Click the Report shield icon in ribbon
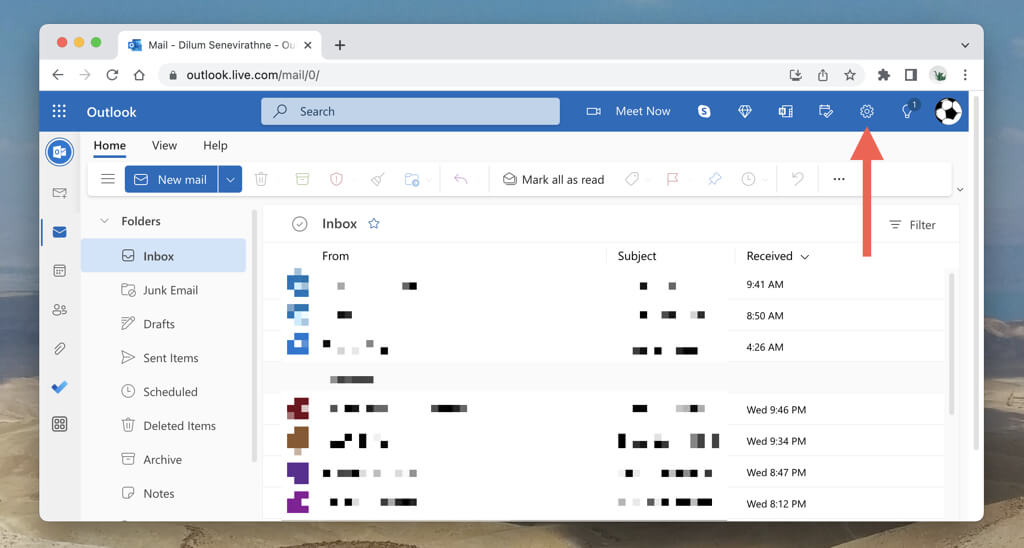Viewport: 1024px width, 548px height. point(336,179)
